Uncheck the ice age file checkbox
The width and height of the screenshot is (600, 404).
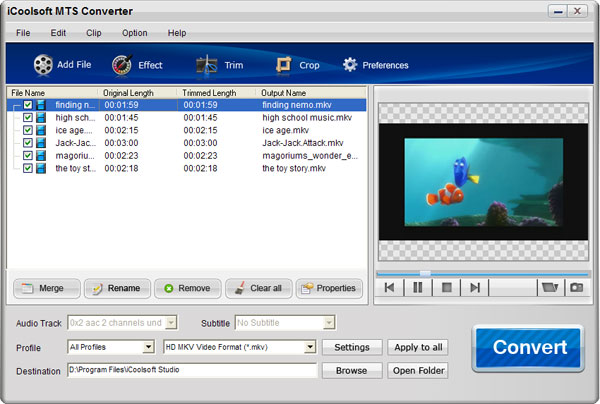[28, 130]
